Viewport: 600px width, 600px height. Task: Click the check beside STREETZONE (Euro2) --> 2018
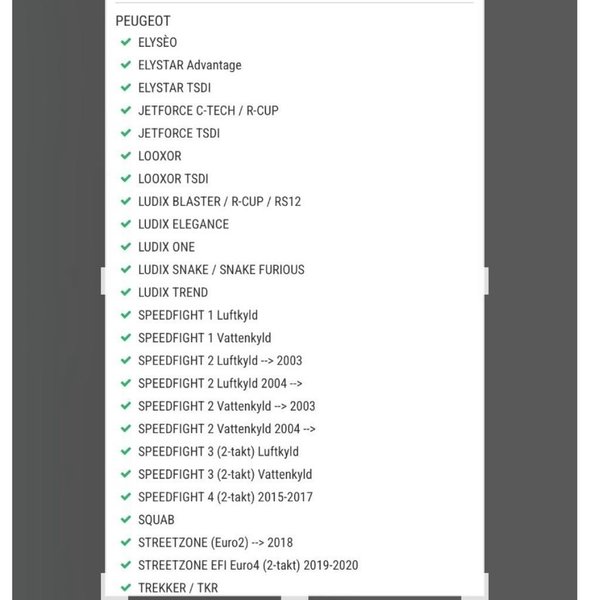(126, 542)
